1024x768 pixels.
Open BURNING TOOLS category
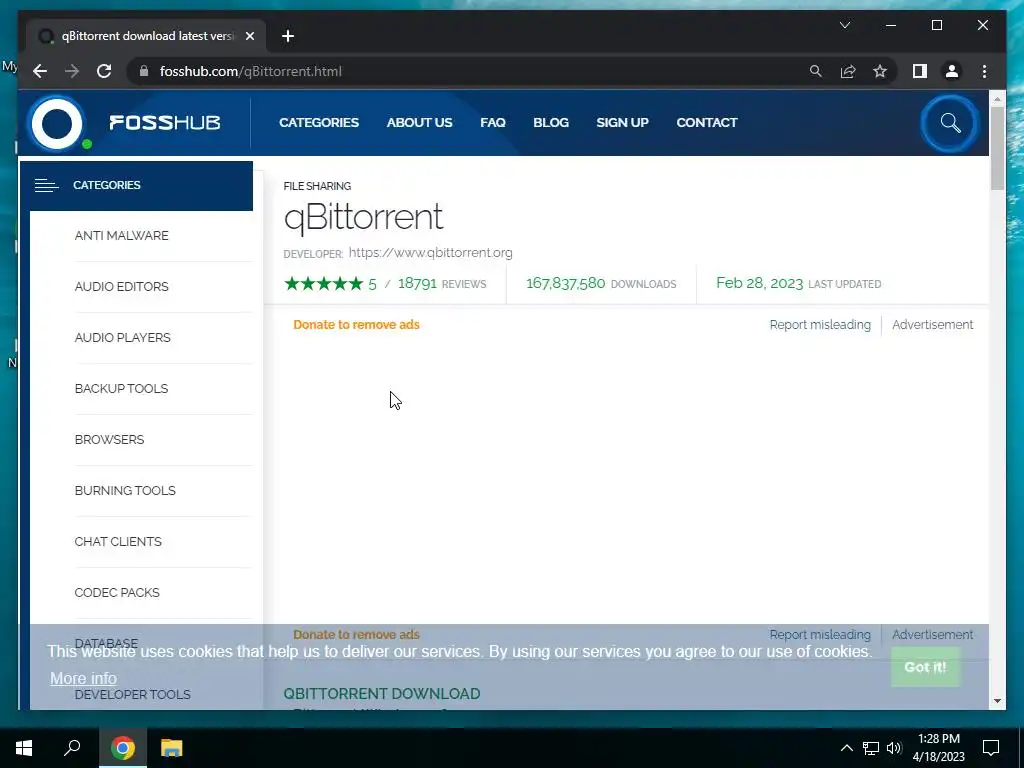click(125, 490)
